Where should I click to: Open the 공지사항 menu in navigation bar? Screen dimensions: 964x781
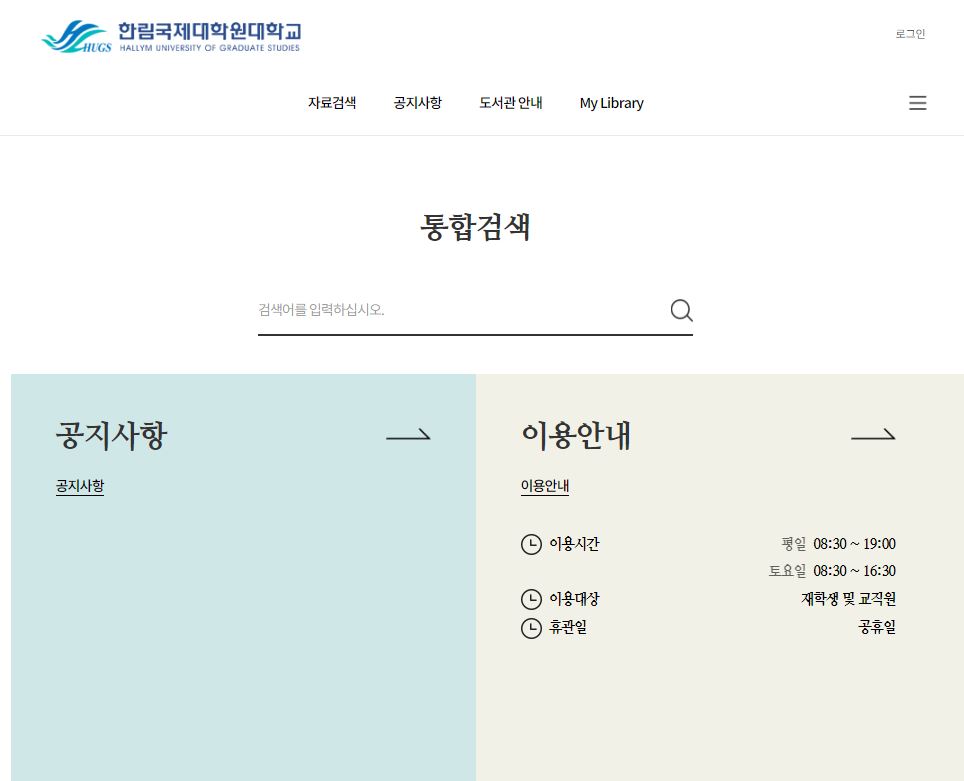pos(417,103)
